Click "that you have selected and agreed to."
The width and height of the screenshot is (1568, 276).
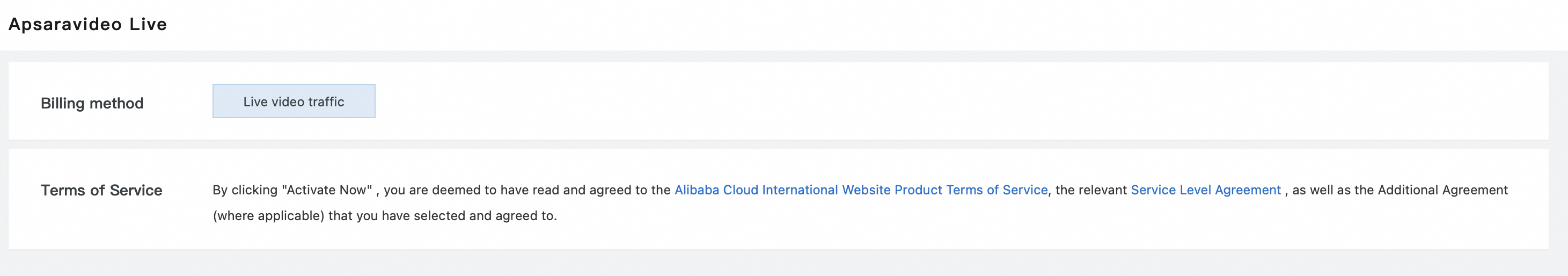[x=443, y=216]
